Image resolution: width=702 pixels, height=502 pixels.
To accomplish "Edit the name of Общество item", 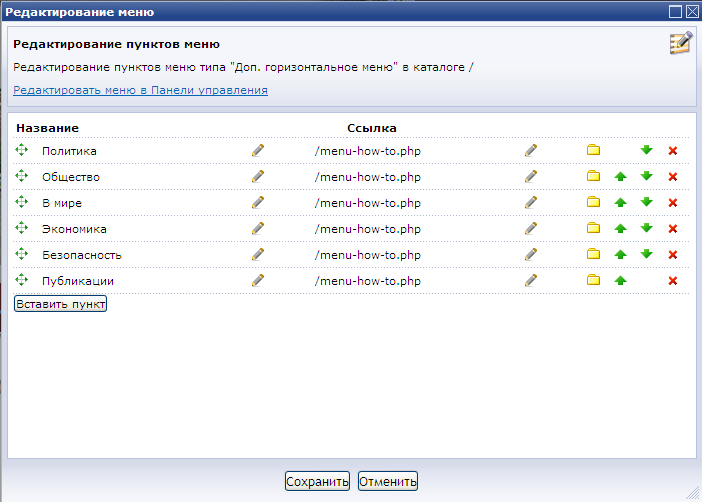I will (x=258, y=176).
